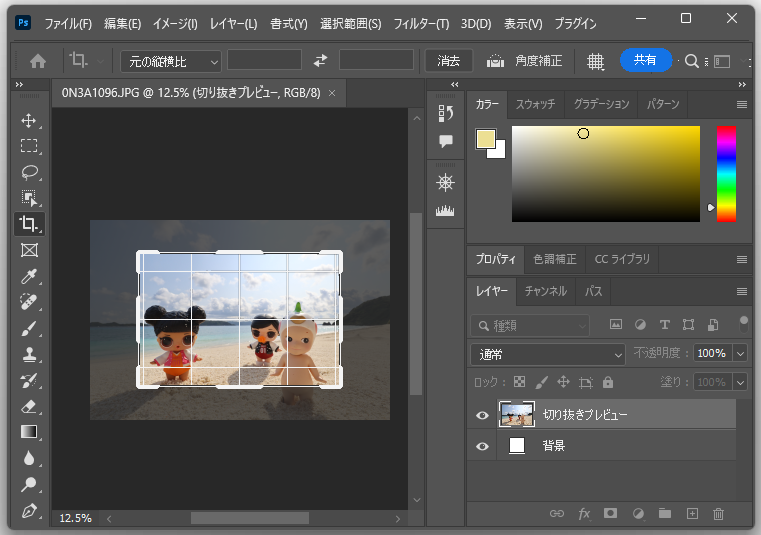Select the Object Selection tool
The width and height of the screenshot is (761, 535).
pos(29,198)
